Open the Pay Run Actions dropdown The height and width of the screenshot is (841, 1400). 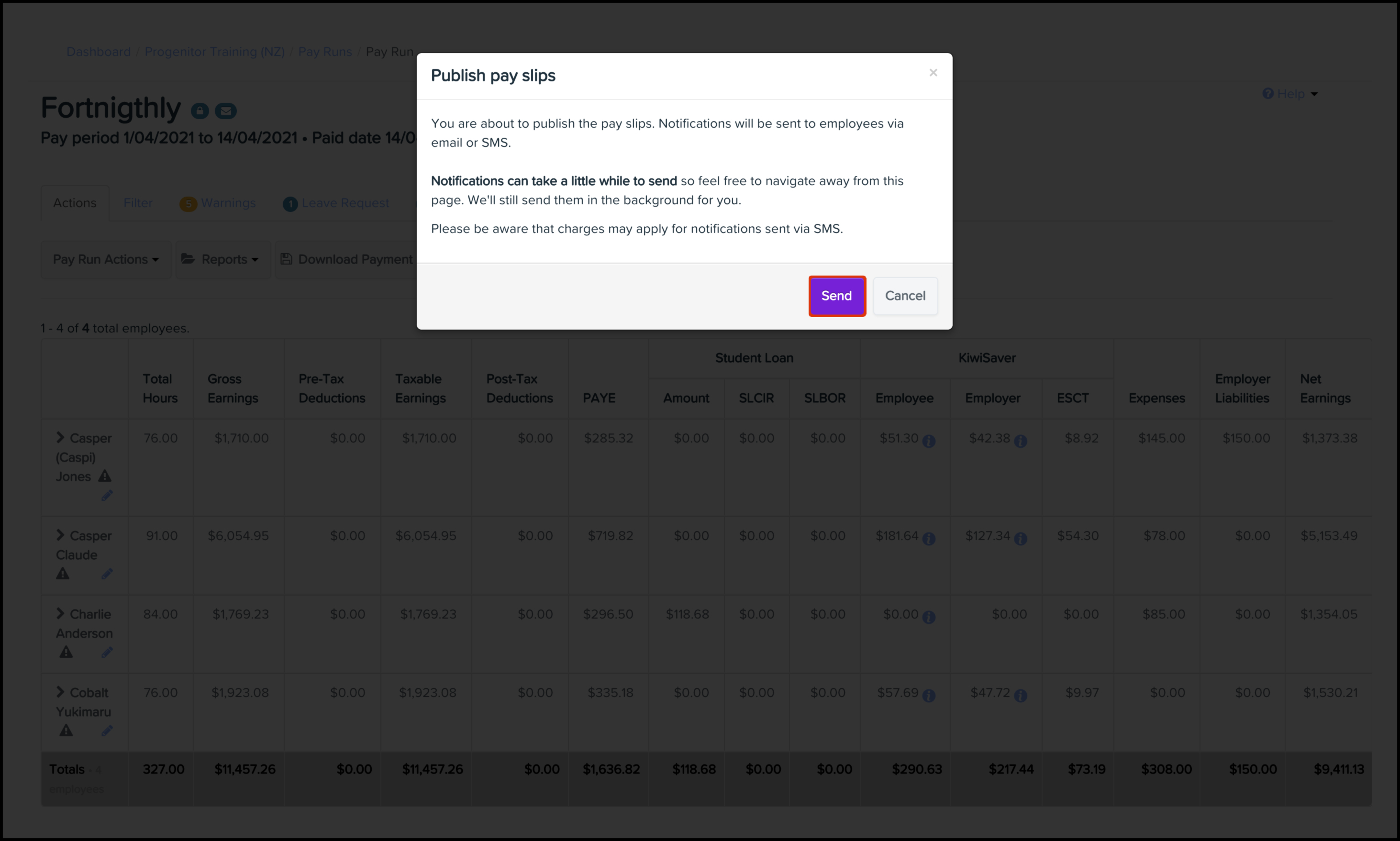point(106,260)
